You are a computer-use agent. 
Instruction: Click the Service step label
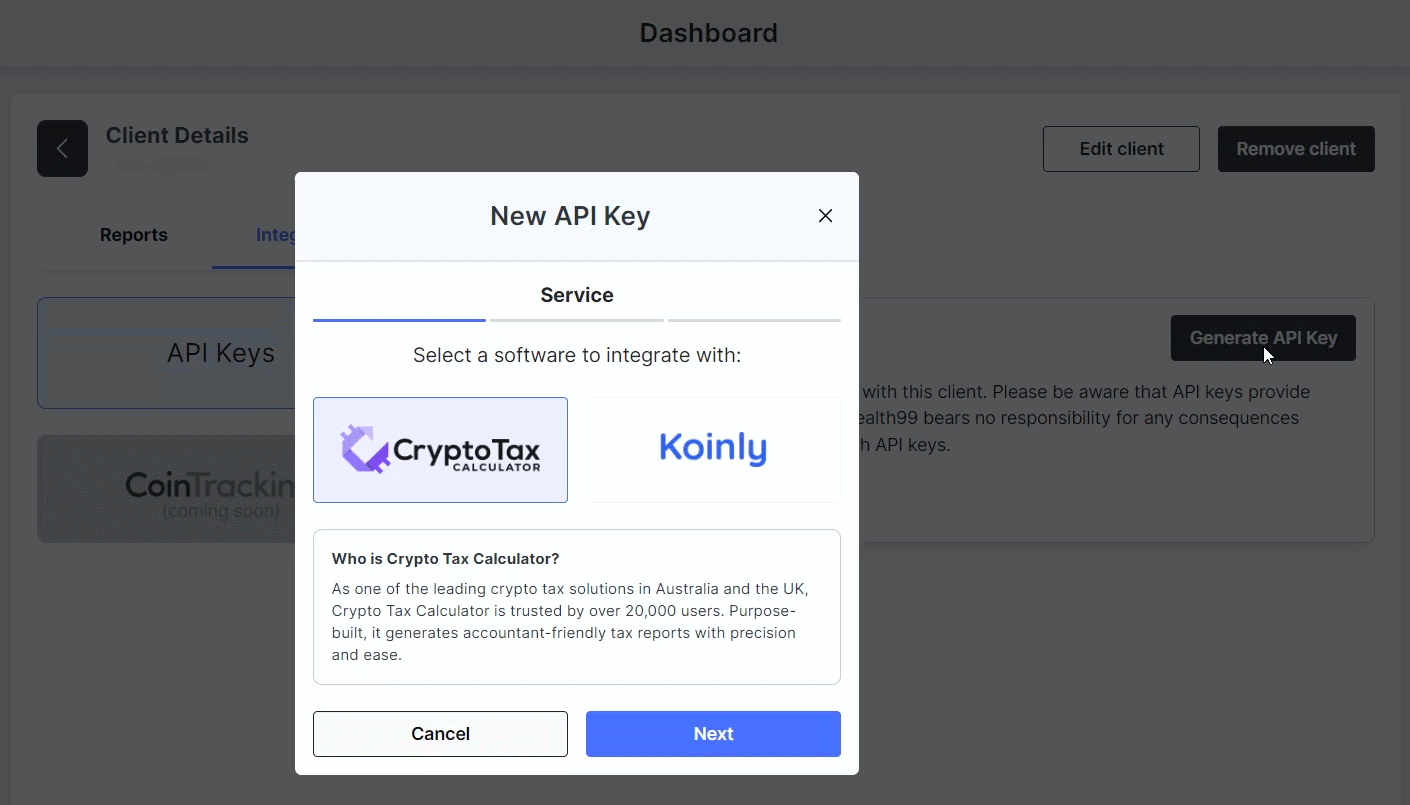[577, 295]
